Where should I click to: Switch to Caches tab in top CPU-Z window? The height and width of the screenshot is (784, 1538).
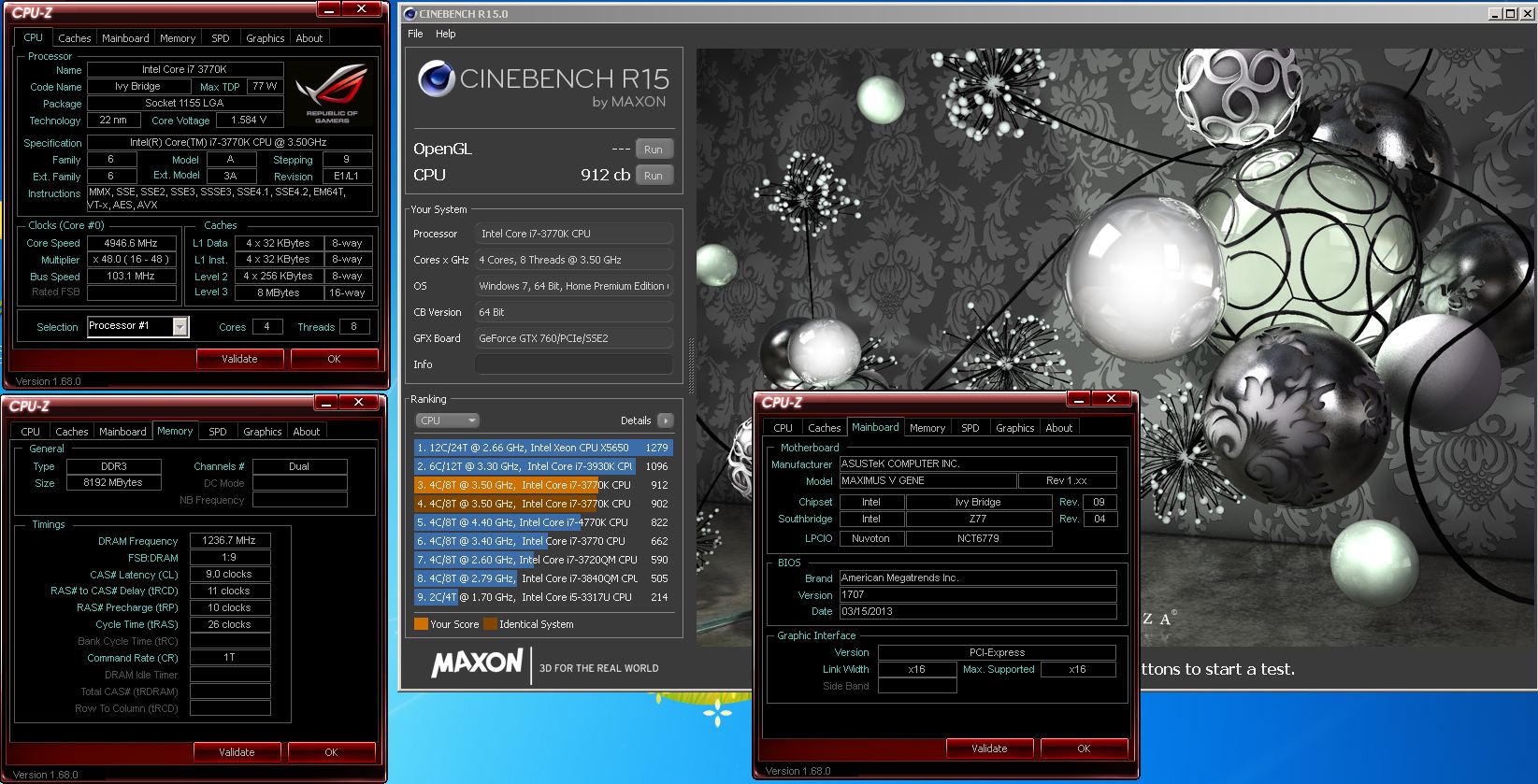coord(75,38)
